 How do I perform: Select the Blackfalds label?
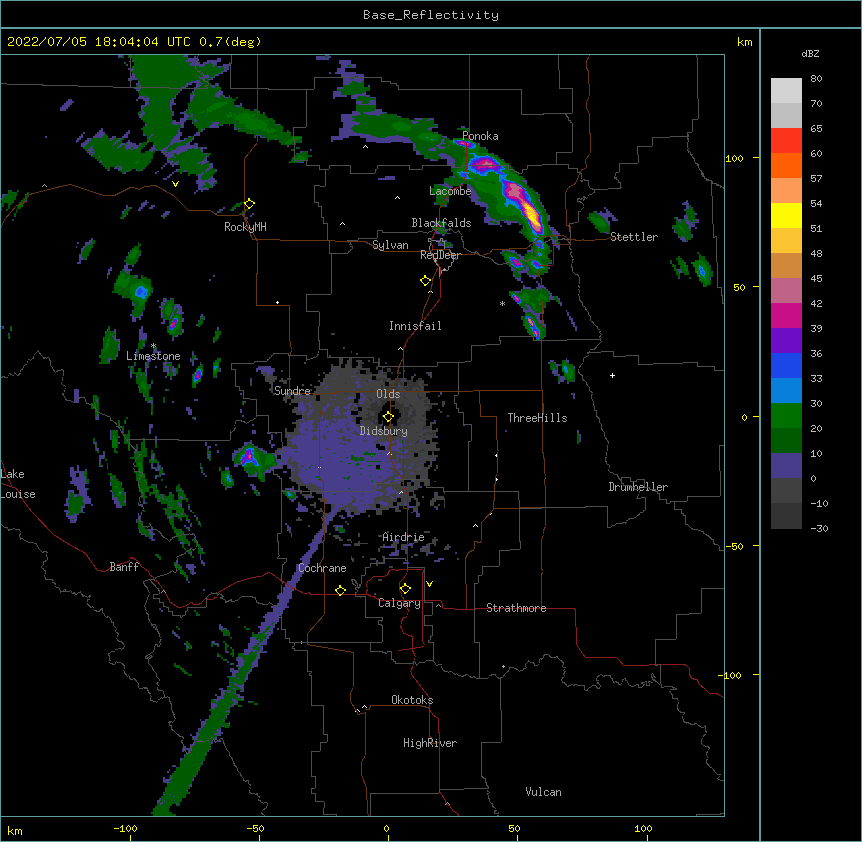point(441,223)
